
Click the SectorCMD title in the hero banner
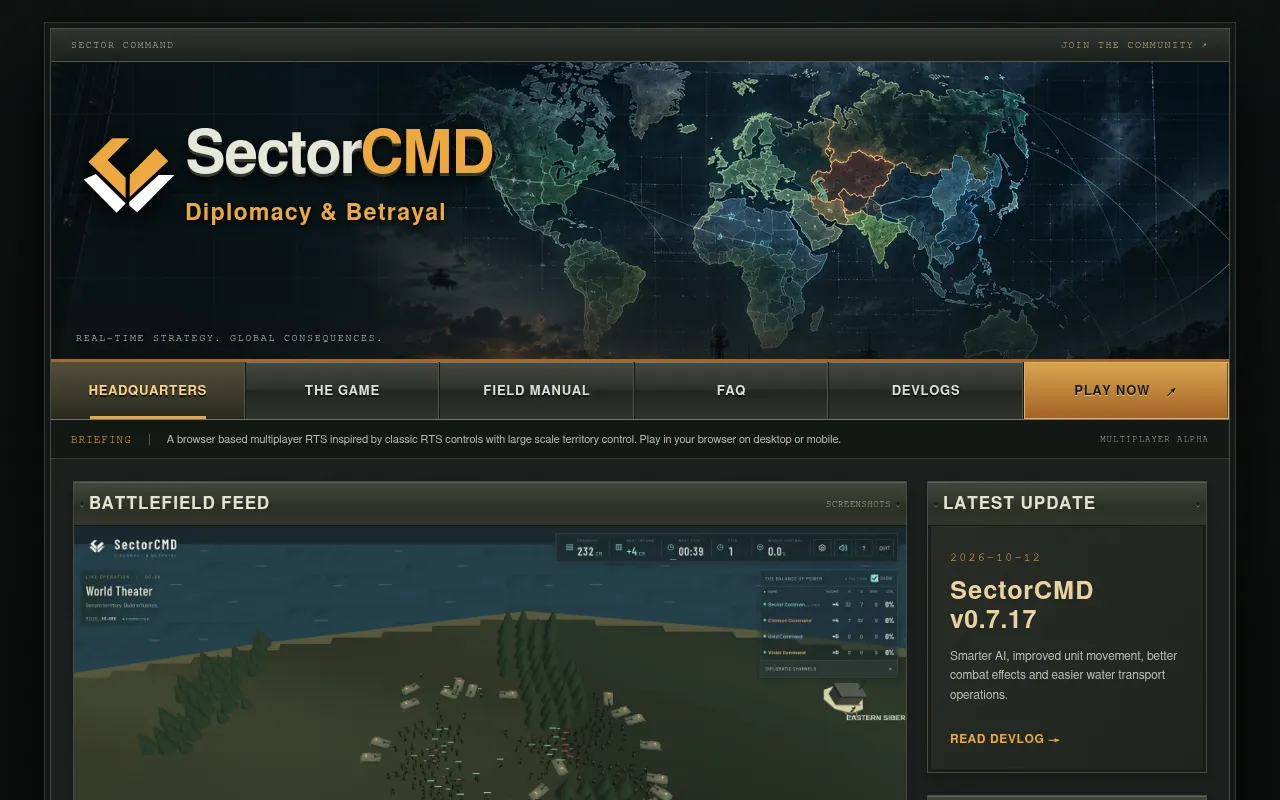tap(340, 153)
